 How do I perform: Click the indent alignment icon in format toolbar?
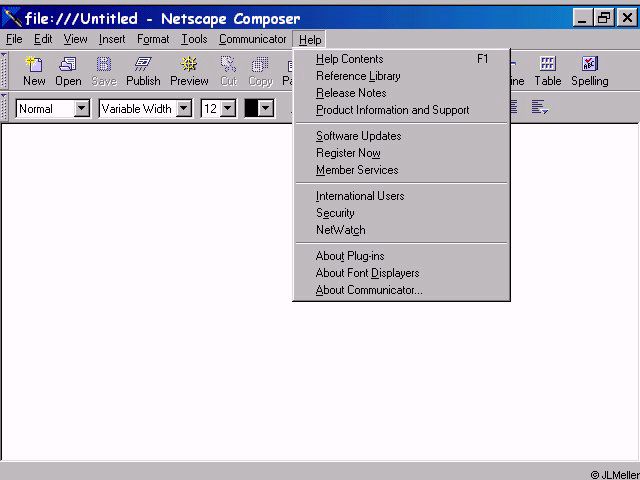[539, 108]
